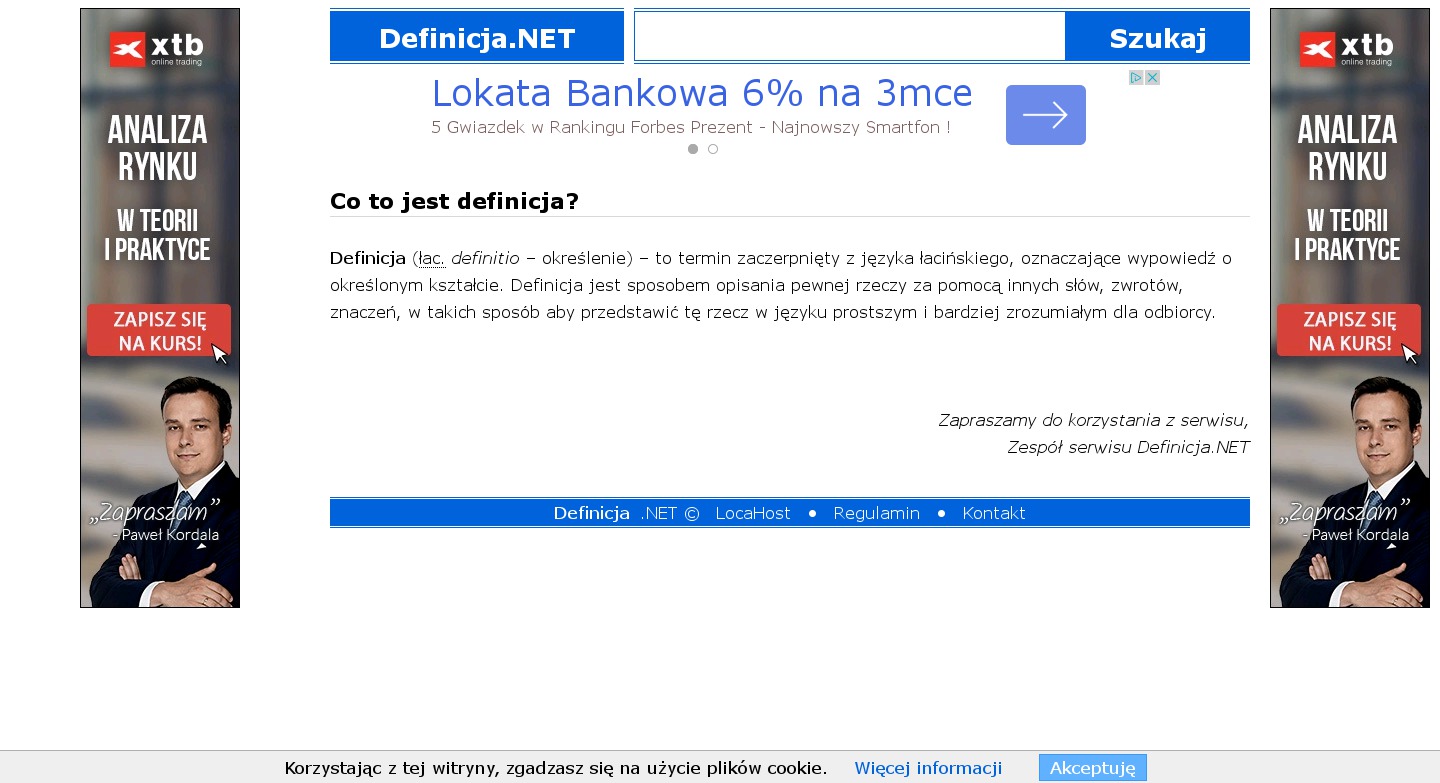
Task: Click the AdChoices triangle icon on the ad
Action: tap(1136, 78)
